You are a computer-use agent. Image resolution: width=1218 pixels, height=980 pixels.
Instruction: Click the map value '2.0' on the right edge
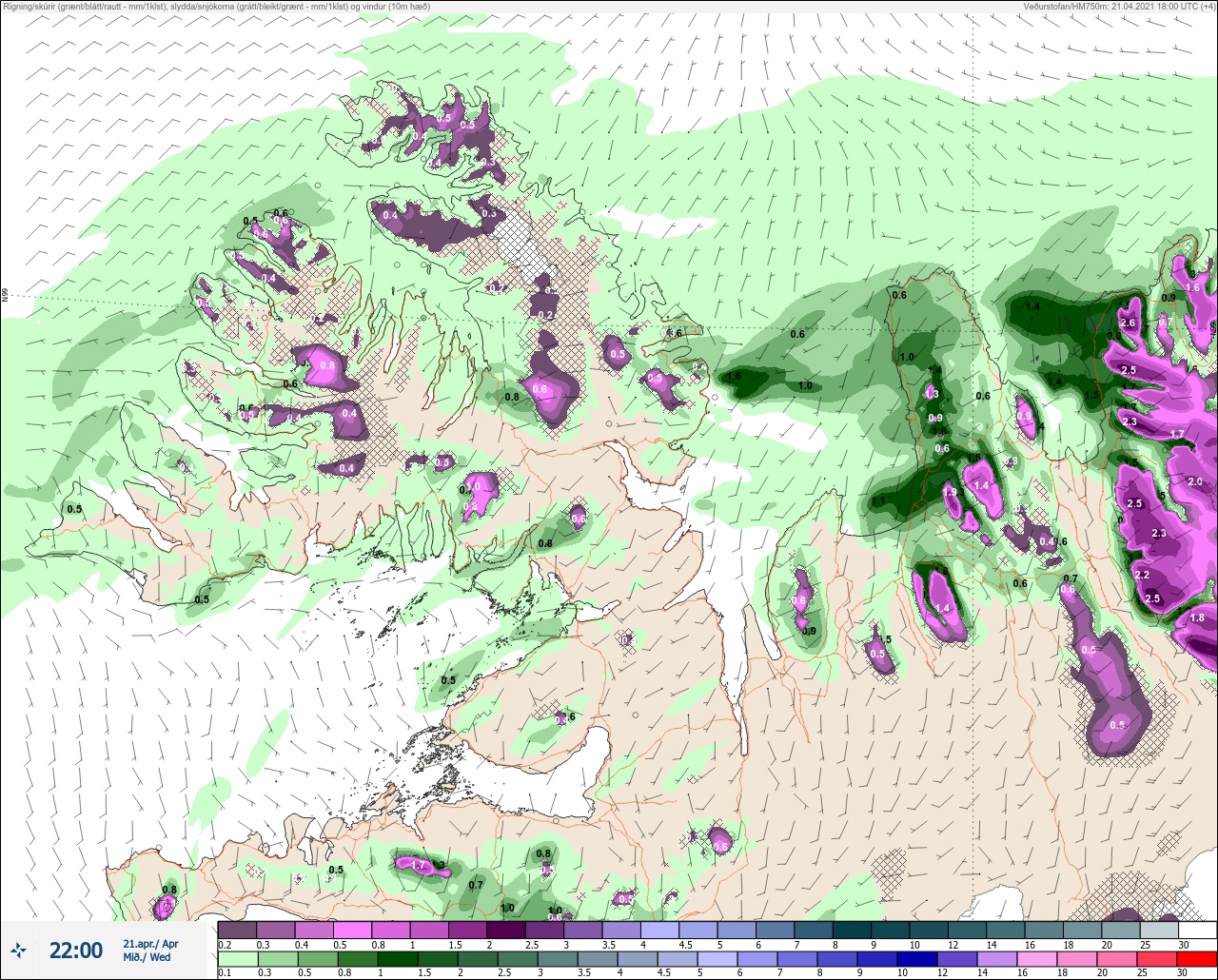(1195, 482)
